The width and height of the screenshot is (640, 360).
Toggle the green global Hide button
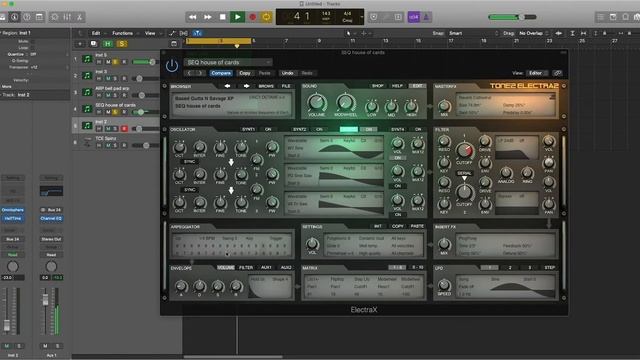tap(108, 44)
